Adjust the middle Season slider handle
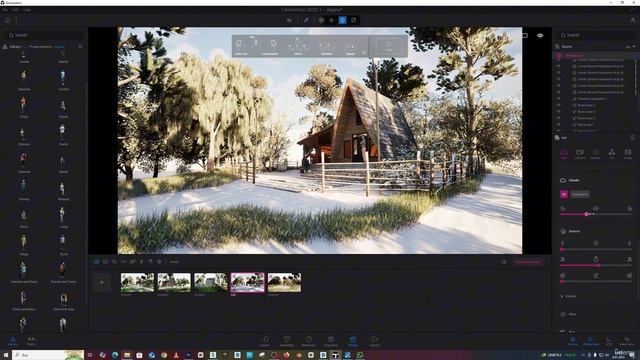 click(598, 265)
